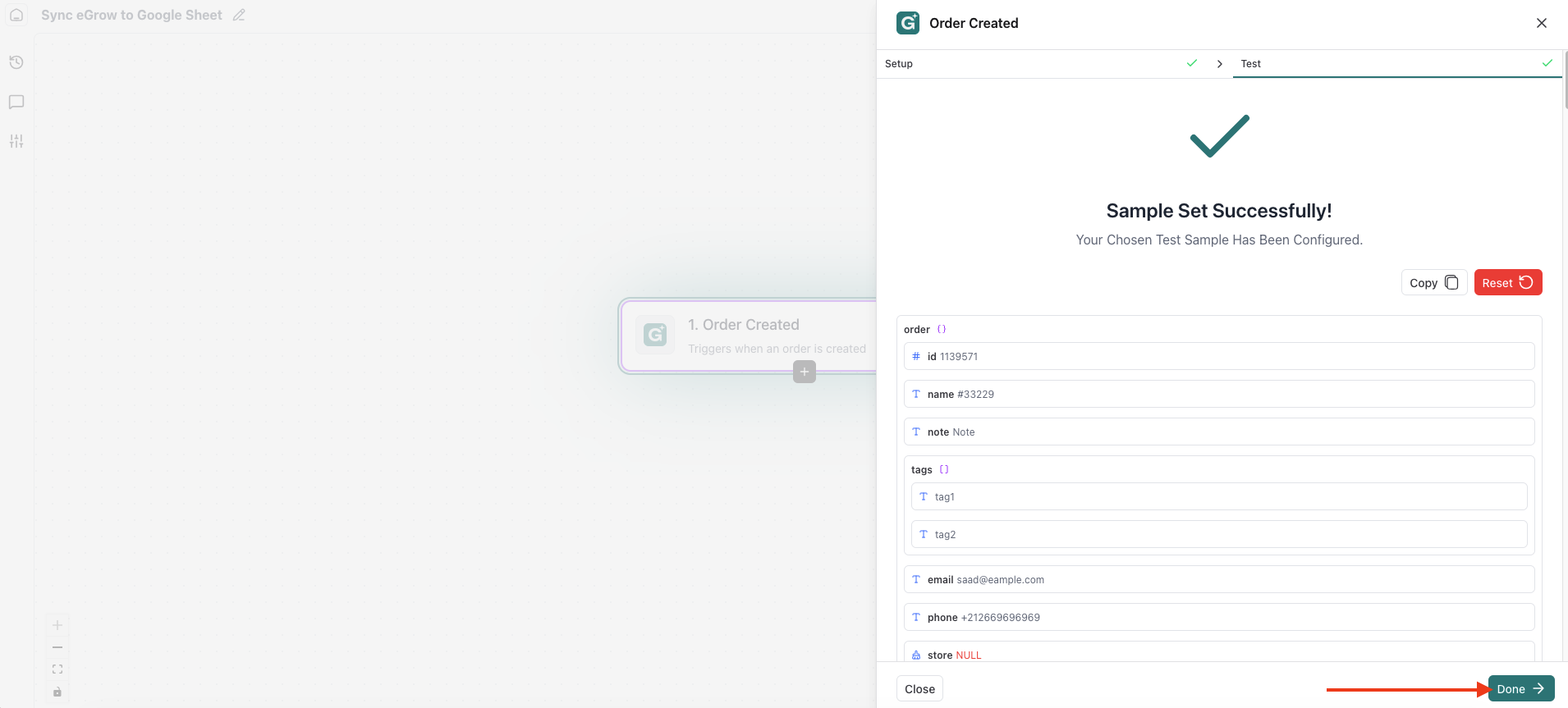Viewport: 1568px width, 708px height.
Task: Click the text type icon beside phone
Action: [916, 618]
